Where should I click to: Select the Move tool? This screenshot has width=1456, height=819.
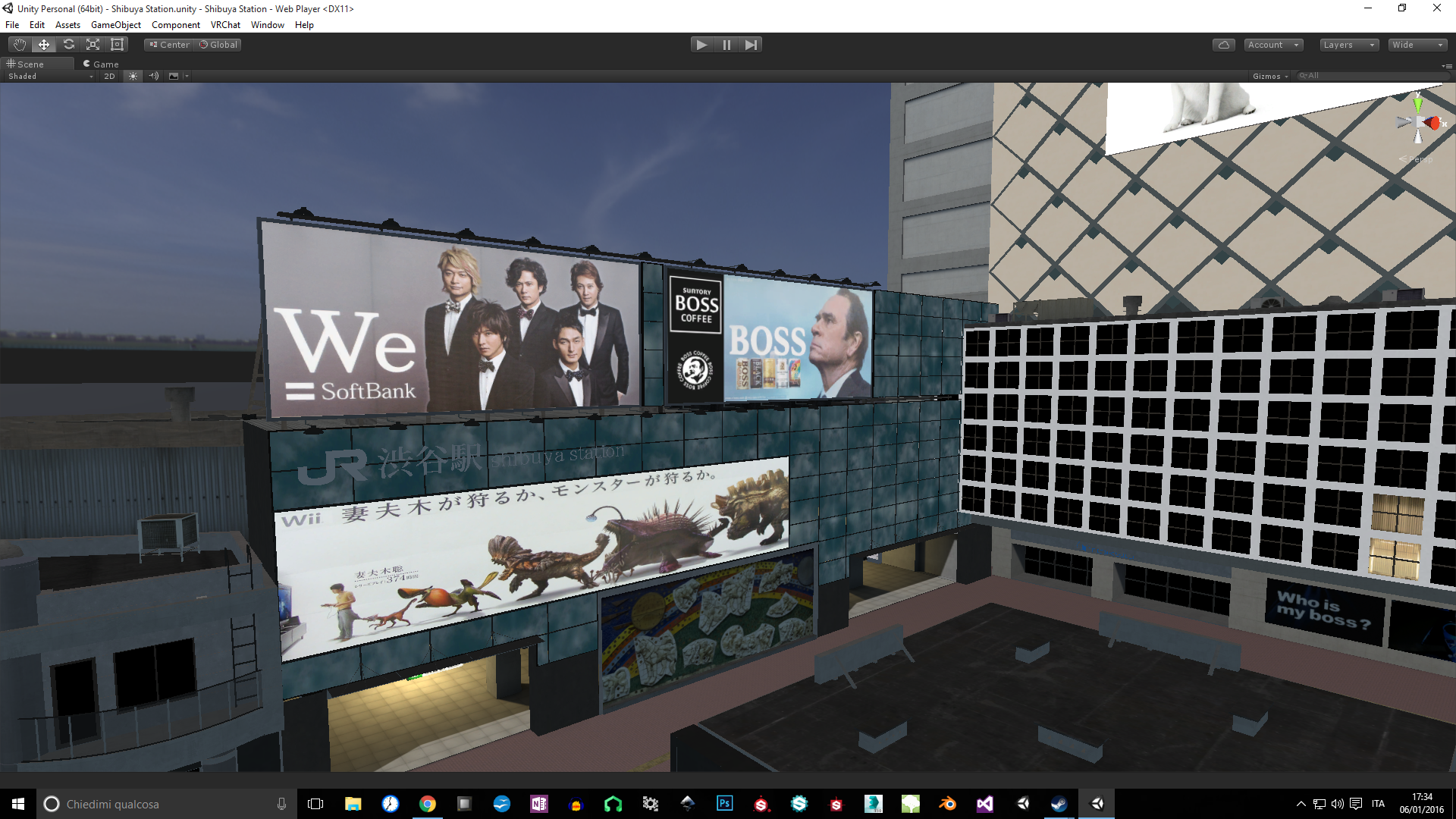[x=44, y=45]
